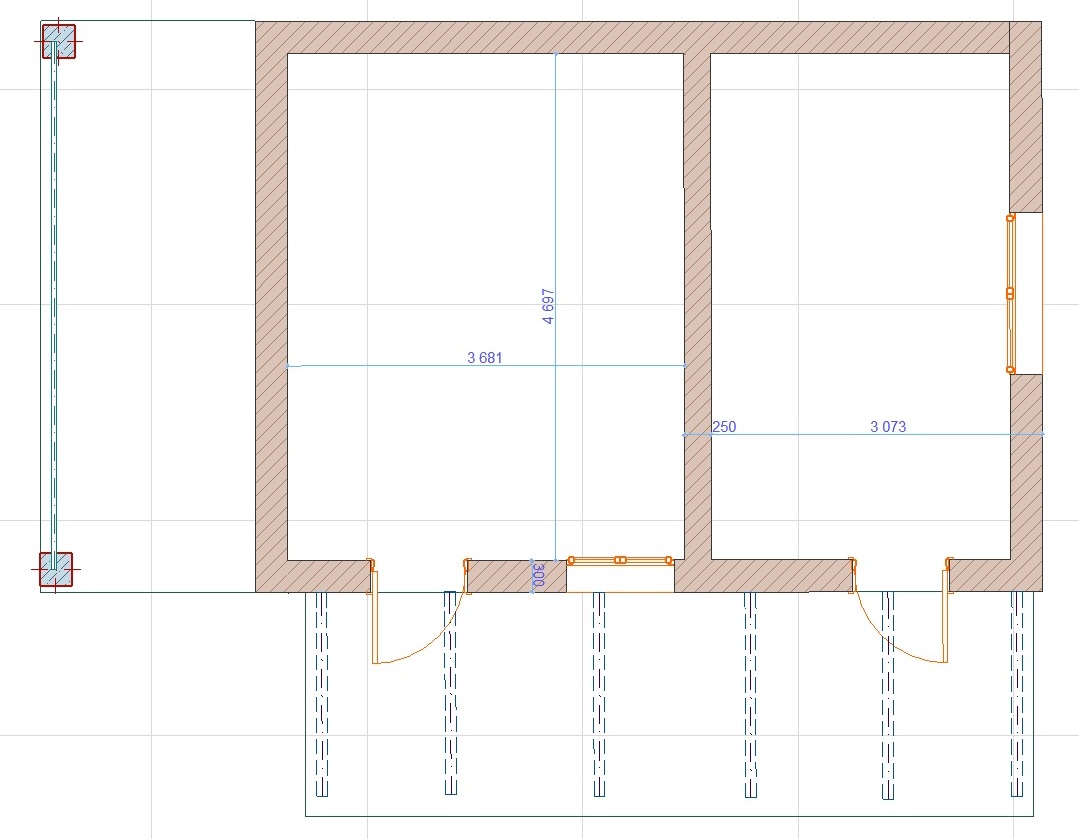Image resolution: width=1079 pixels, height=839 pixels.
Task: Select the 4 697 vertical dimension text
Action: (548, 306)
